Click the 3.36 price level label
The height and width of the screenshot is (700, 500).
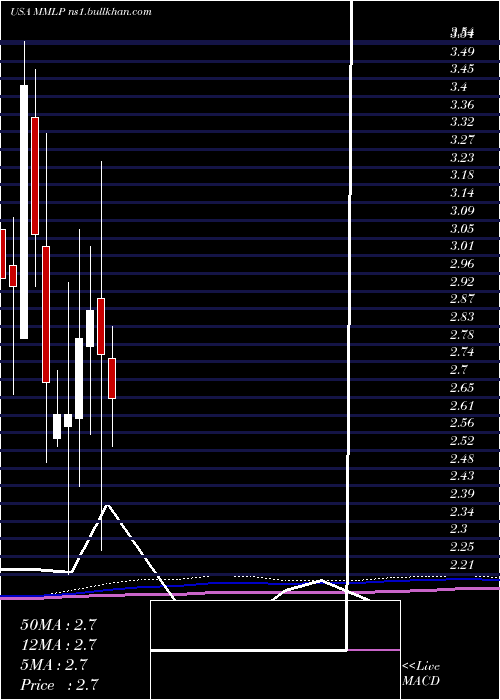coord(462,104)
